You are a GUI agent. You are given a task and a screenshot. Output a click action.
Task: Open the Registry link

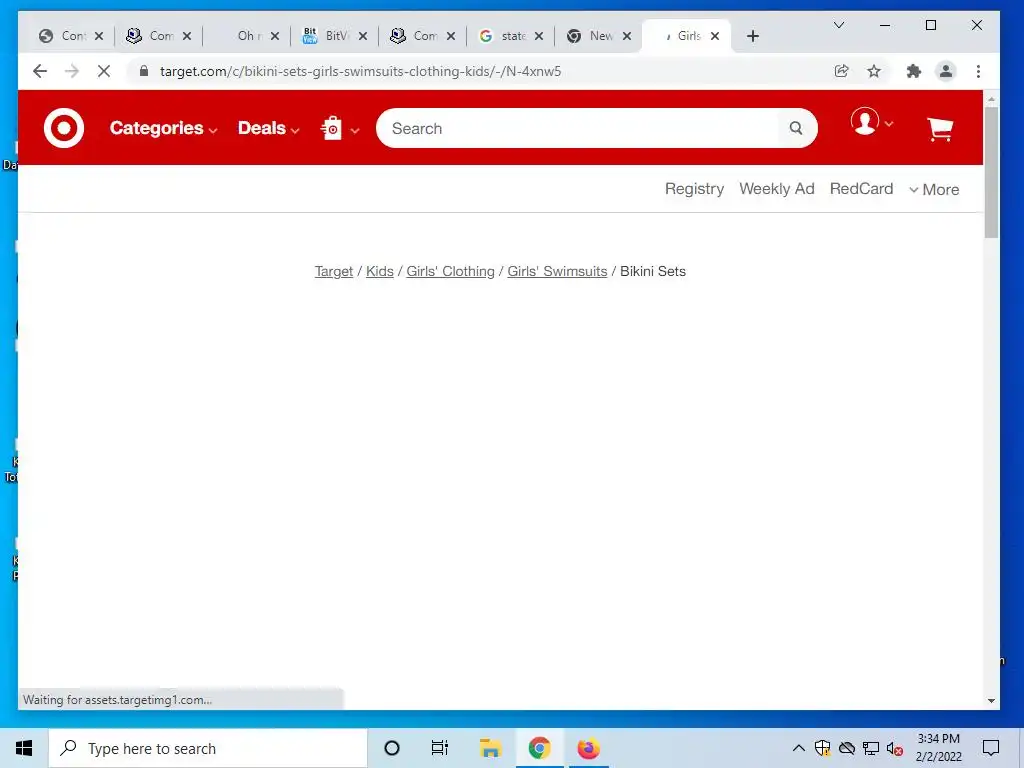click(x=694, y=189)
